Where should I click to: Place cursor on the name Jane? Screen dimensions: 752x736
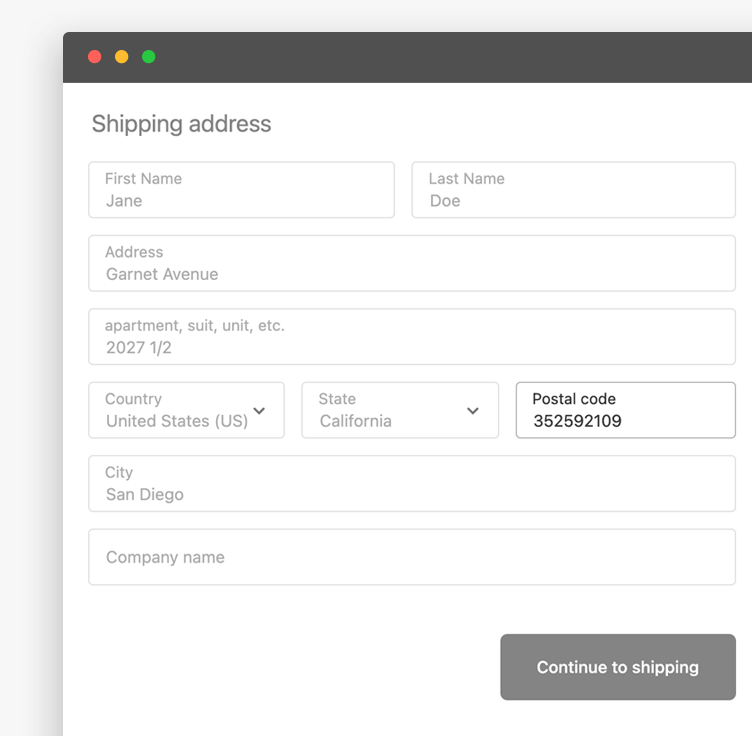(124, 201)
